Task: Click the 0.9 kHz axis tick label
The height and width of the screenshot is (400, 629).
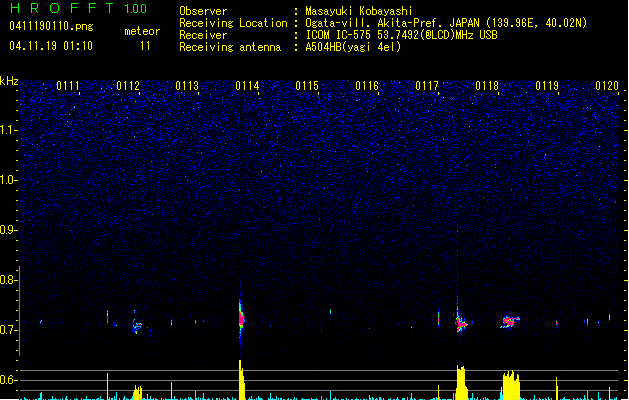Action: [x=8, y=230]
